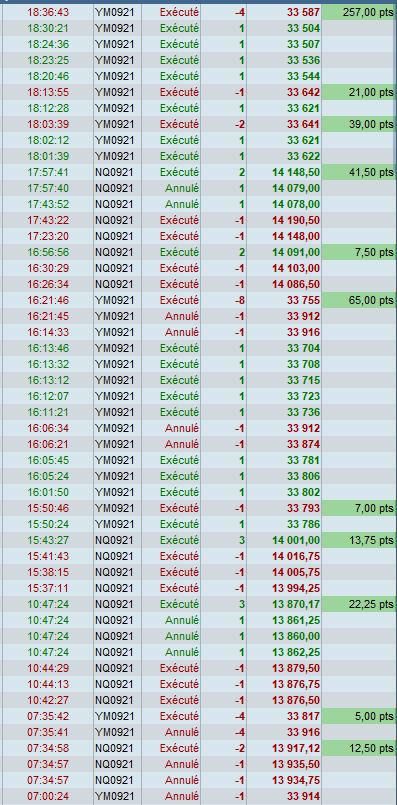397x805 pixels.
Task: Select the 15:50:46 YM0921 sell row
Action: pos(199,508)
